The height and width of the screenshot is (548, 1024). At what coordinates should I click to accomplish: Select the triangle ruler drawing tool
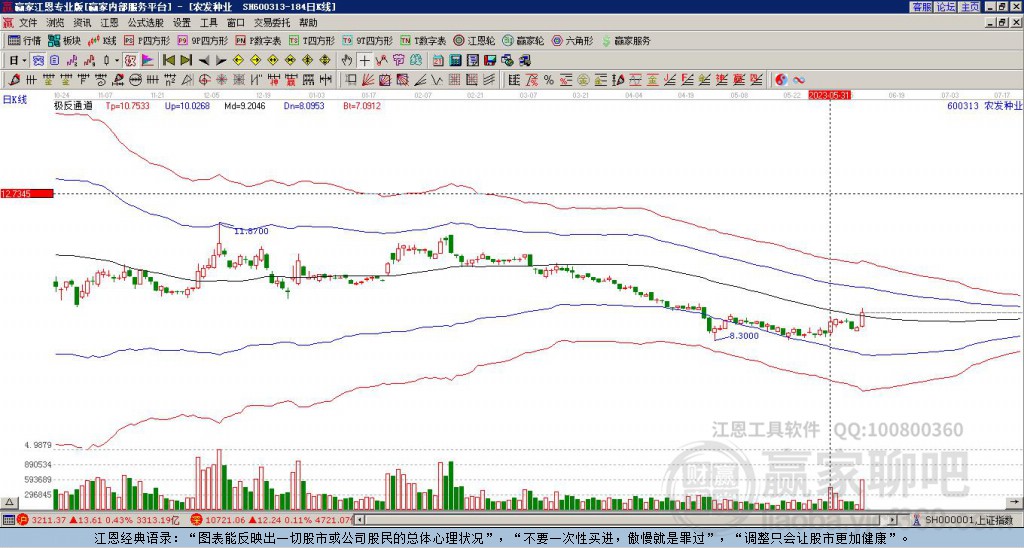187,80
